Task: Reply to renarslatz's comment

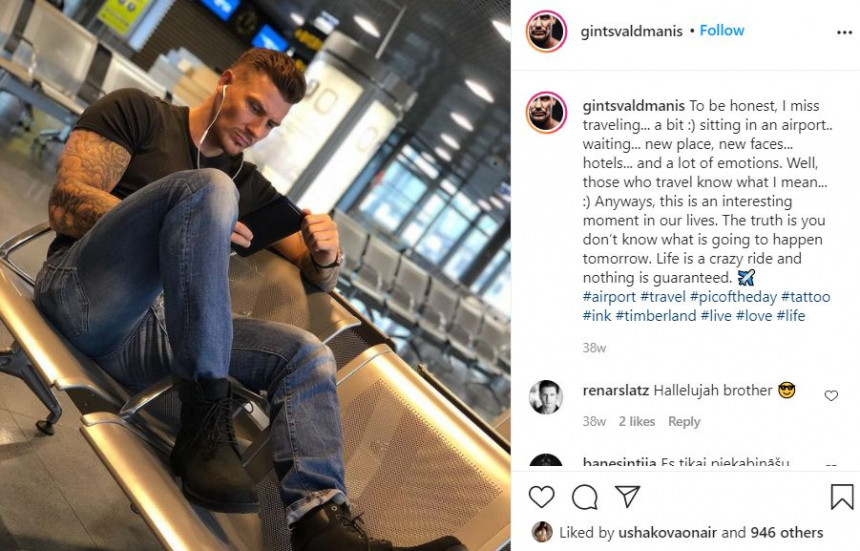Action: pyautogui.click(x=684, y=421)
